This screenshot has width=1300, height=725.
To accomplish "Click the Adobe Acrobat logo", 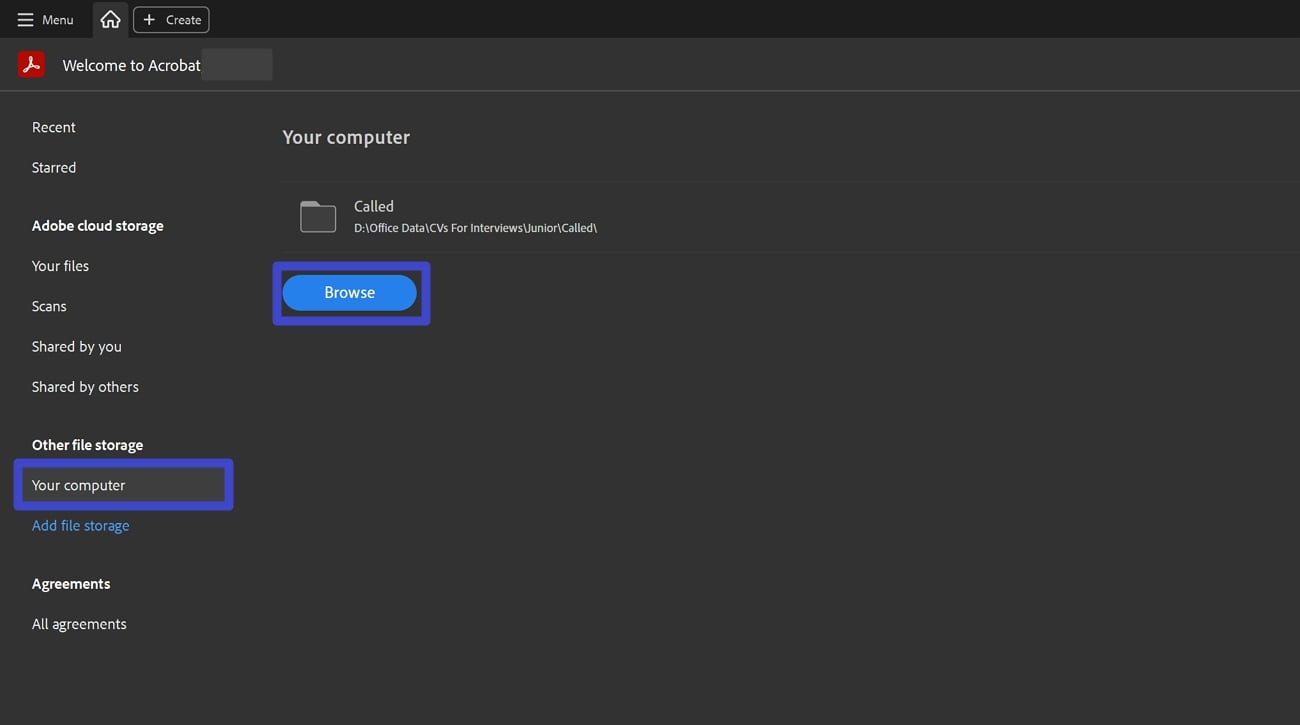I will coord(30,63).
